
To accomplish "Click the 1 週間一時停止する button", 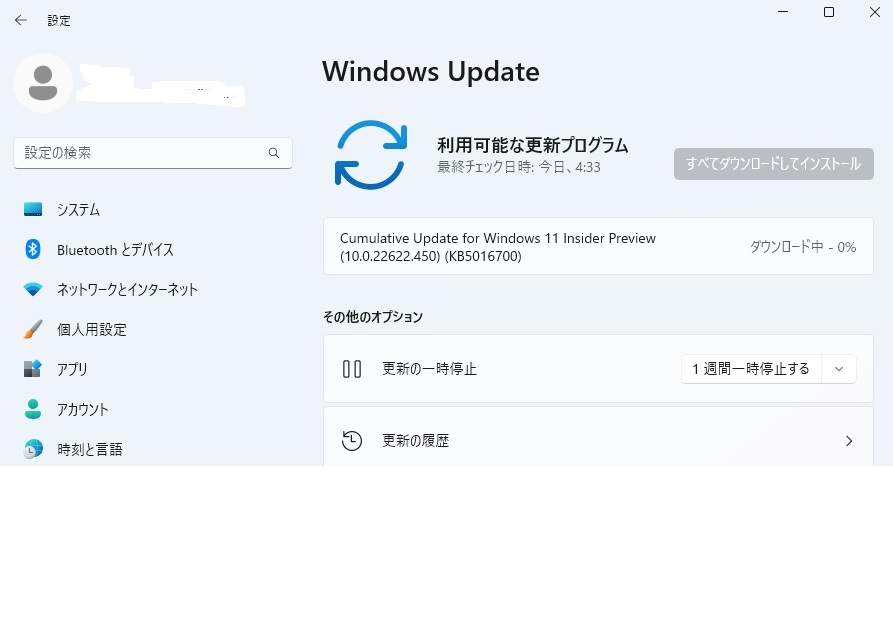I will click(751, 369).
